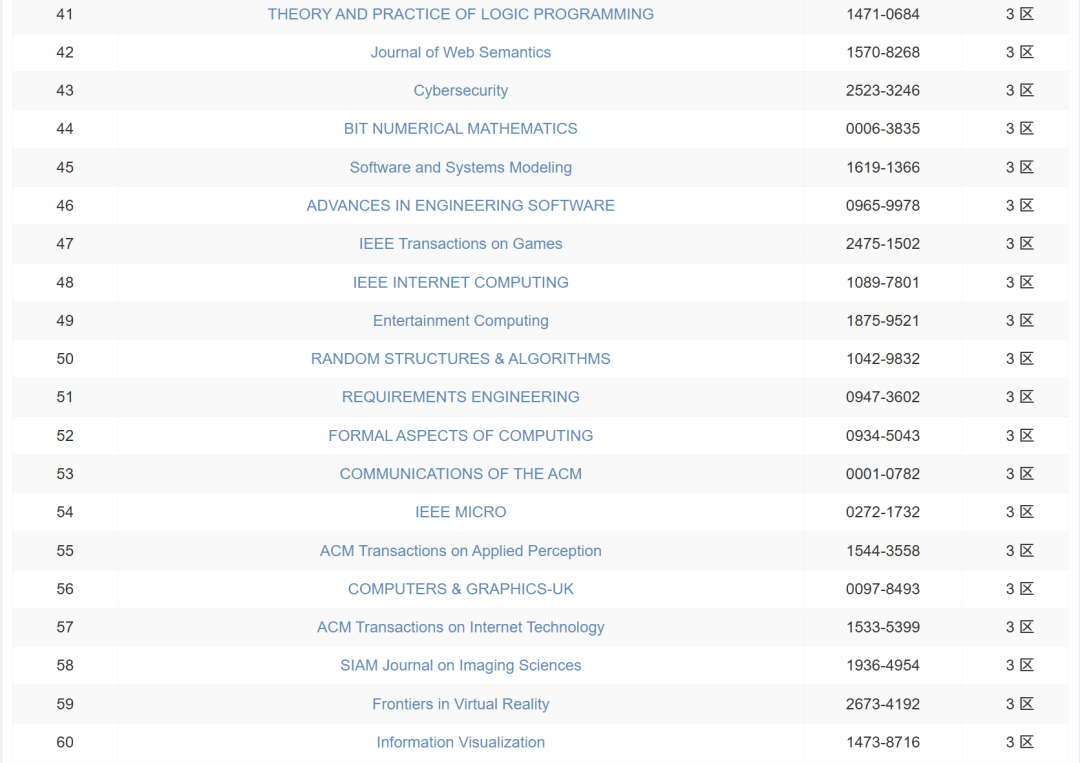
Task: Select ISSN 0001-0782 cell
Action: click(882, 474)
